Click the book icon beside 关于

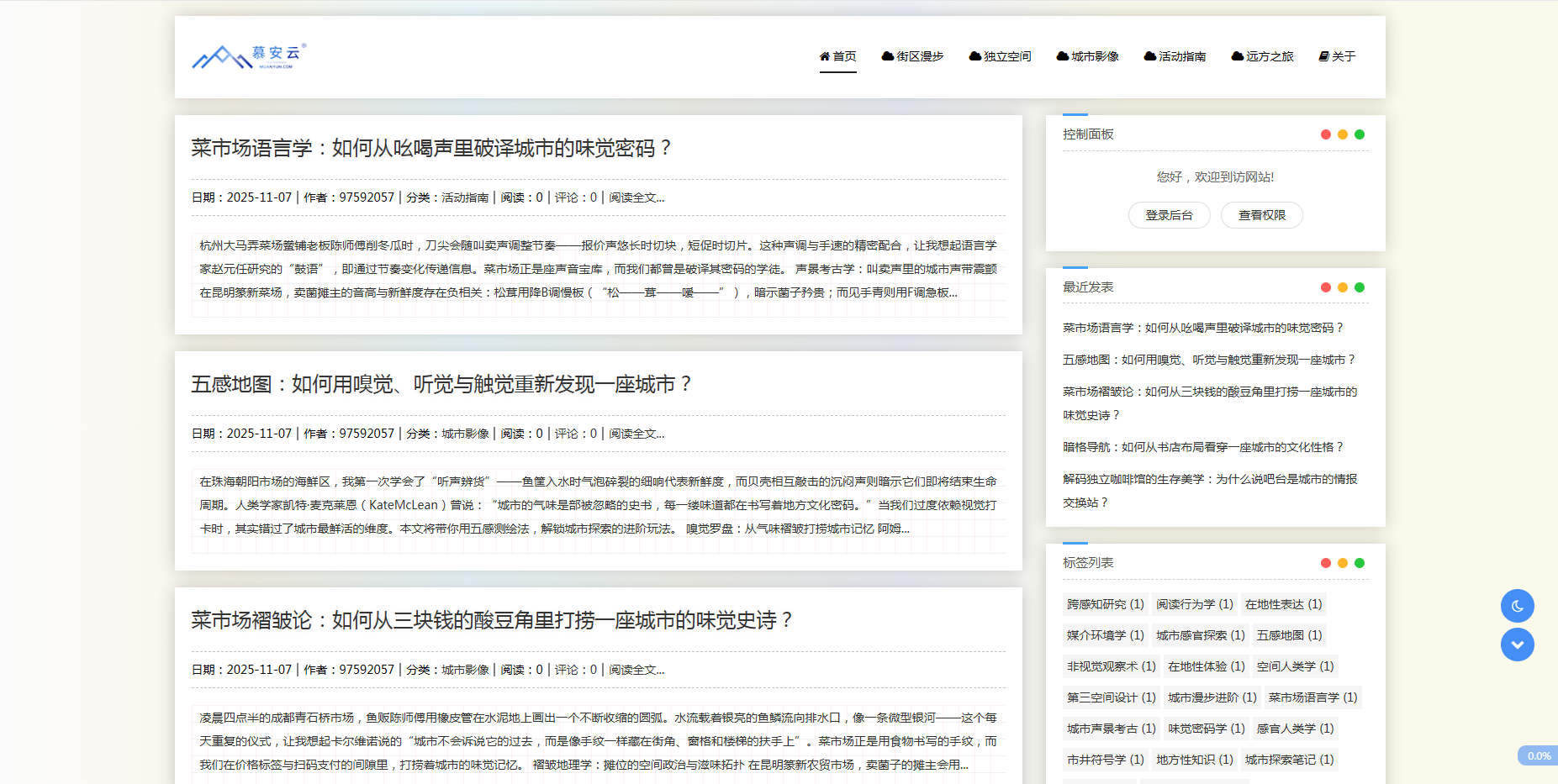tap(1323, 56)
